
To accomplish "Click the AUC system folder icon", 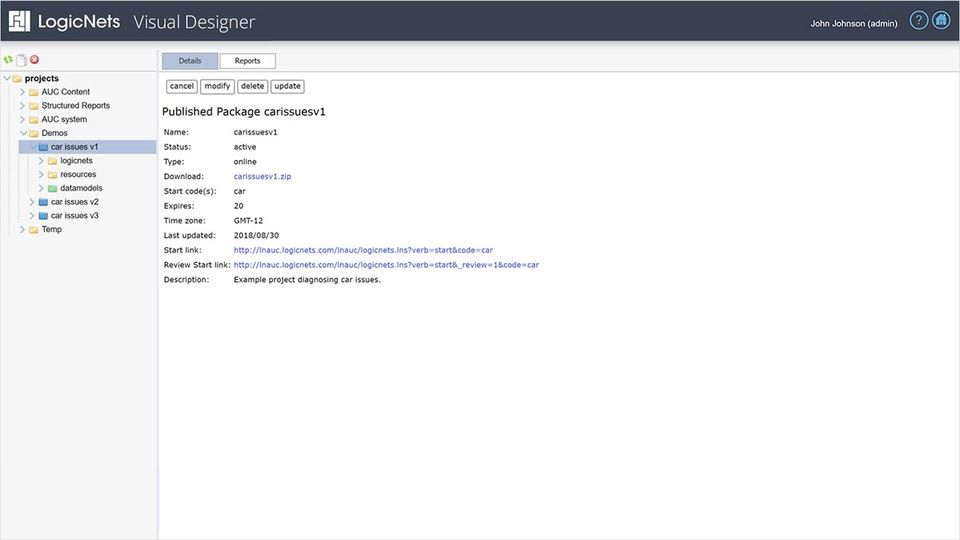I will 34,119.
